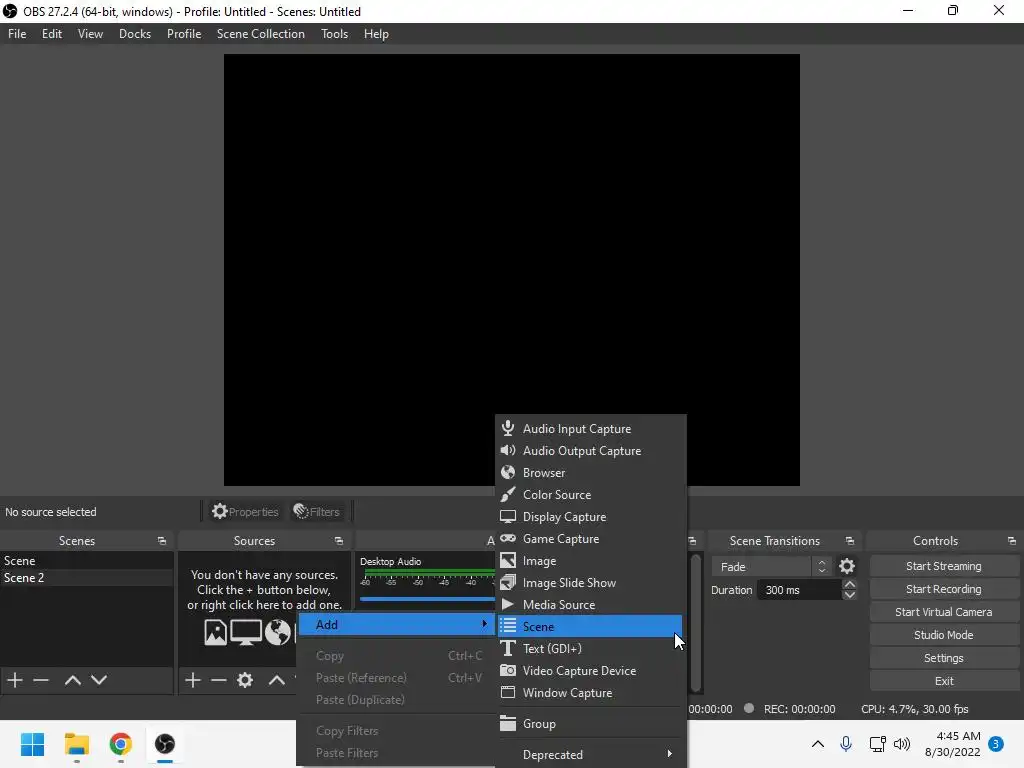The height and width of the screenshot is (768, 1024).
Task: Select Scene 2 in Scenes list
Action: (87, 578)
